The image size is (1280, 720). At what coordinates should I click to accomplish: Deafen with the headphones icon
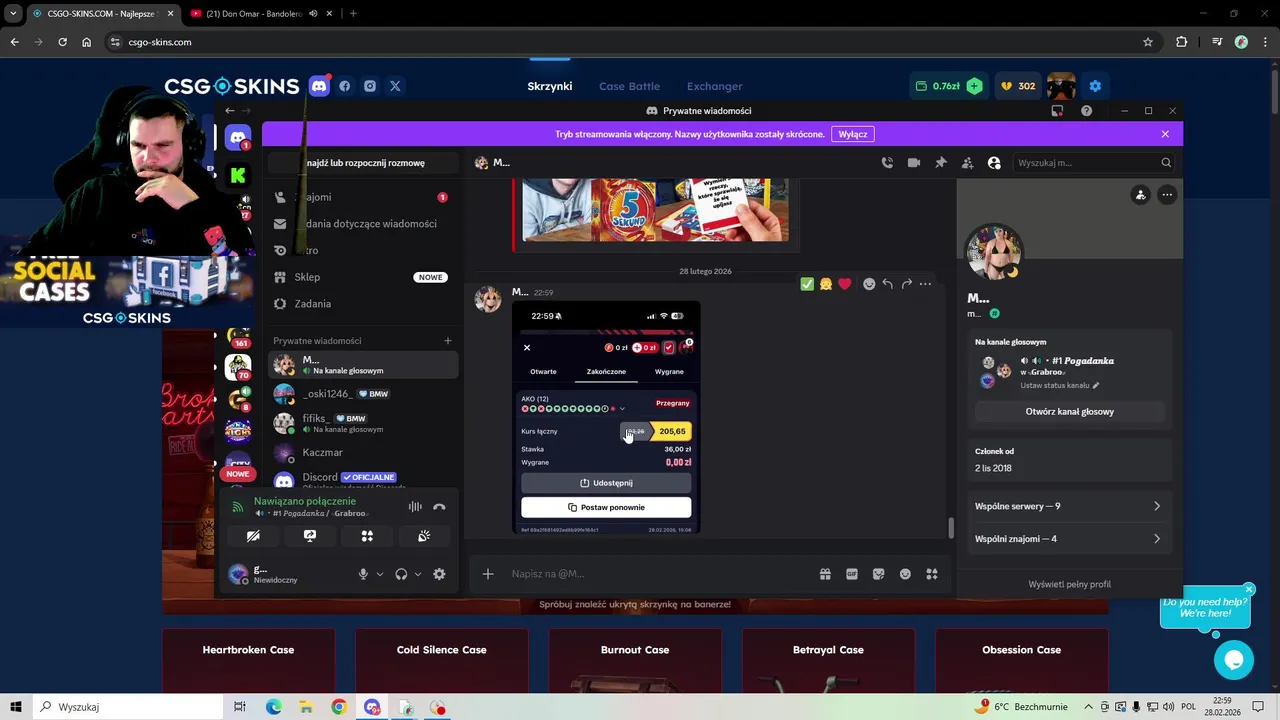[x=401, y=574]
